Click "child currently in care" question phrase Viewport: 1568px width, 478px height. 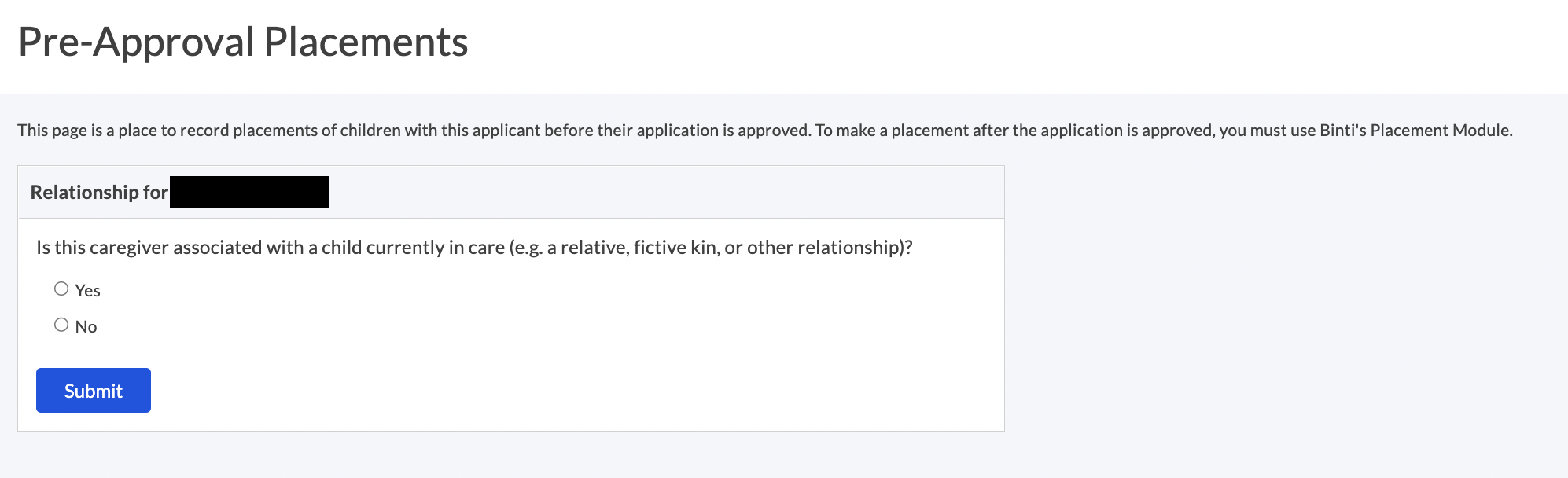(x=413, y=248)
